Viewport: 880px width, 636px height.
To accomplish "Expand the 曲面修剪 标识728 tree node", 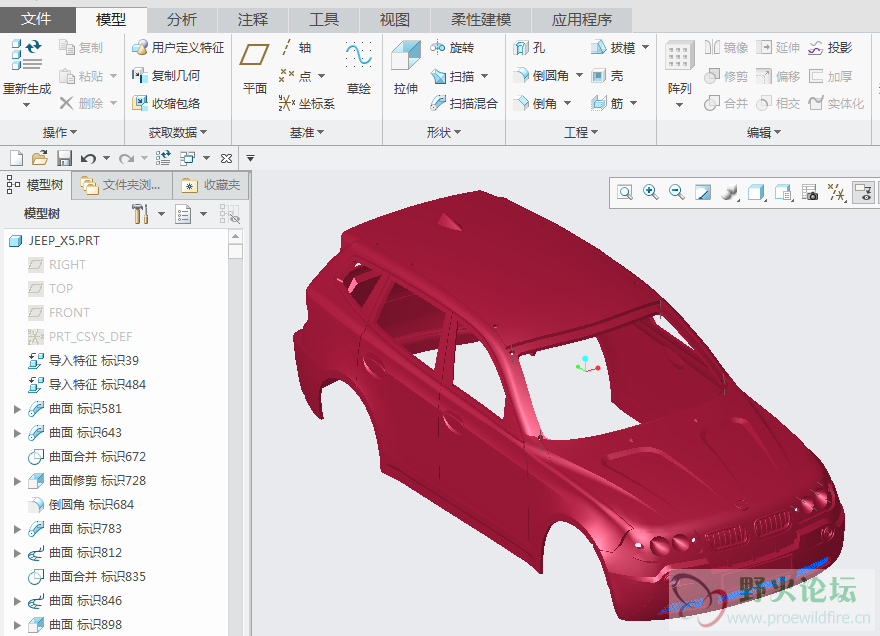I will click(x=17, y=481).
